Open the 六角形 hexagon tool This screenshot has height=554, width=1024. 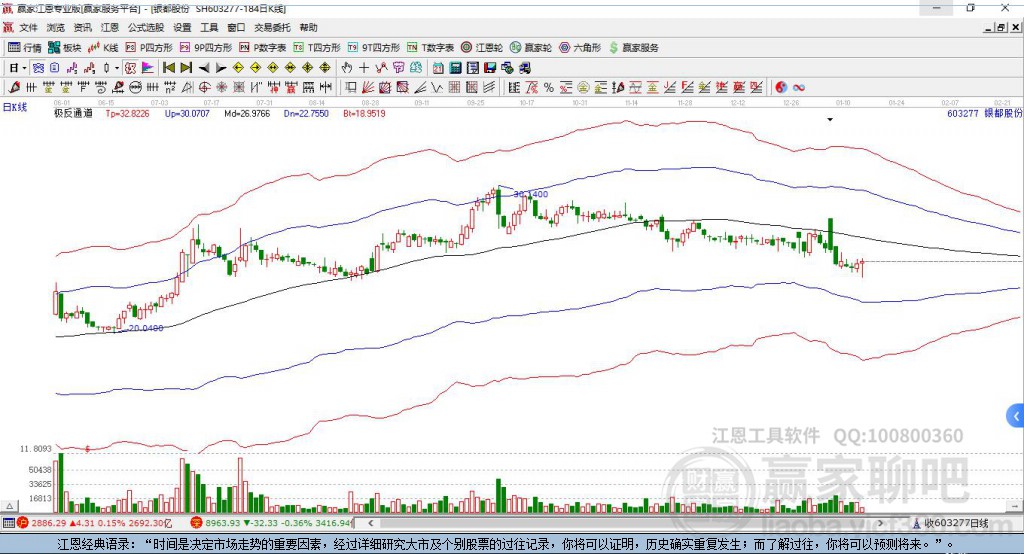[580, 48]
